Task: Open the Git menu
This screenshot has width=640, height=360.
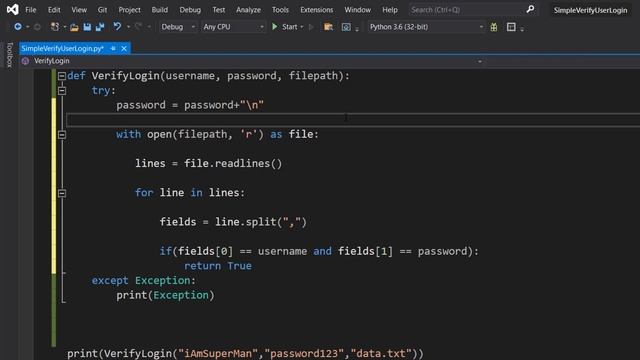Action: pos(102,9)
